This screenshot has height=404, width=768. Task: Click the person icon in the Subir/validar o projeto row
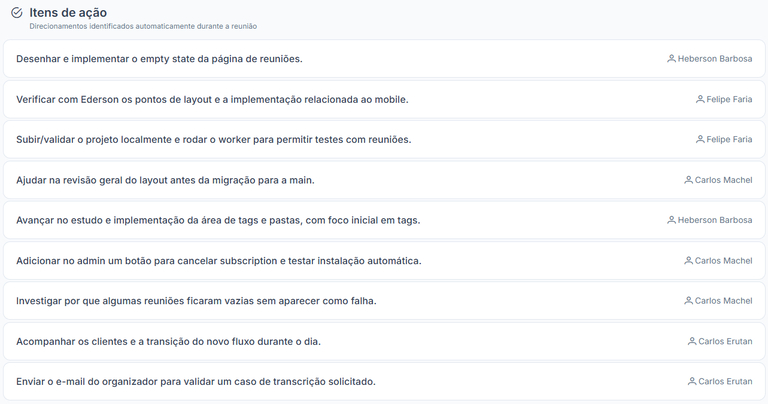point(700,140)
